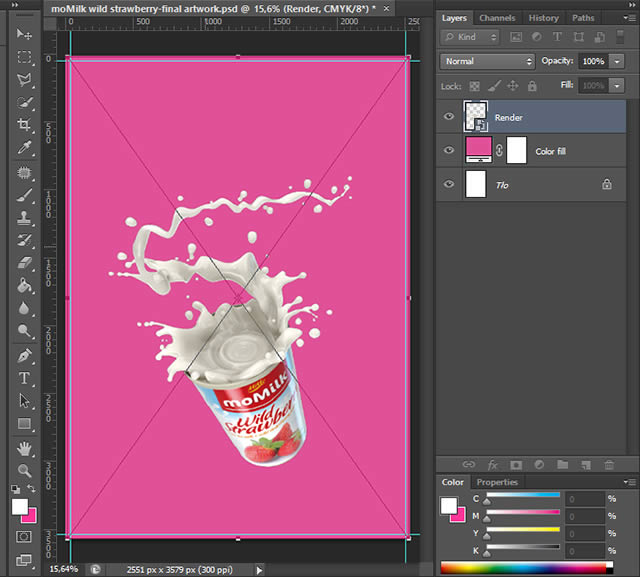Select the Layers tab
Screen dimensions: 640x577
[454, 18]
